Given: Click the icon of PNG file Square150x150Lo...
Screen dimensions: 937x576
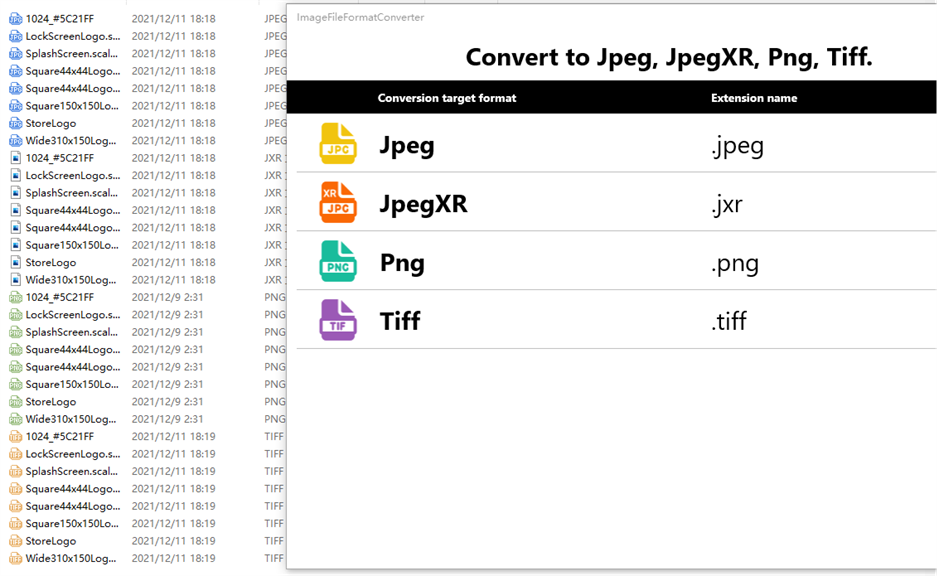Looking at the screenshot, I should (16, 384).
